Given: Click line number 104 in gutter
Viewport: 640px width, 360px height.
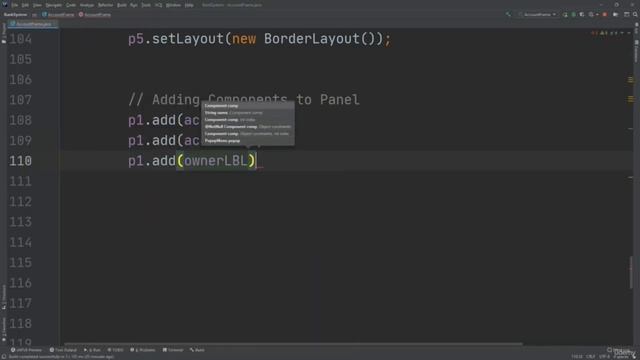Looking at the screenshot, I should pyautogui.click(x=20, y=39).
